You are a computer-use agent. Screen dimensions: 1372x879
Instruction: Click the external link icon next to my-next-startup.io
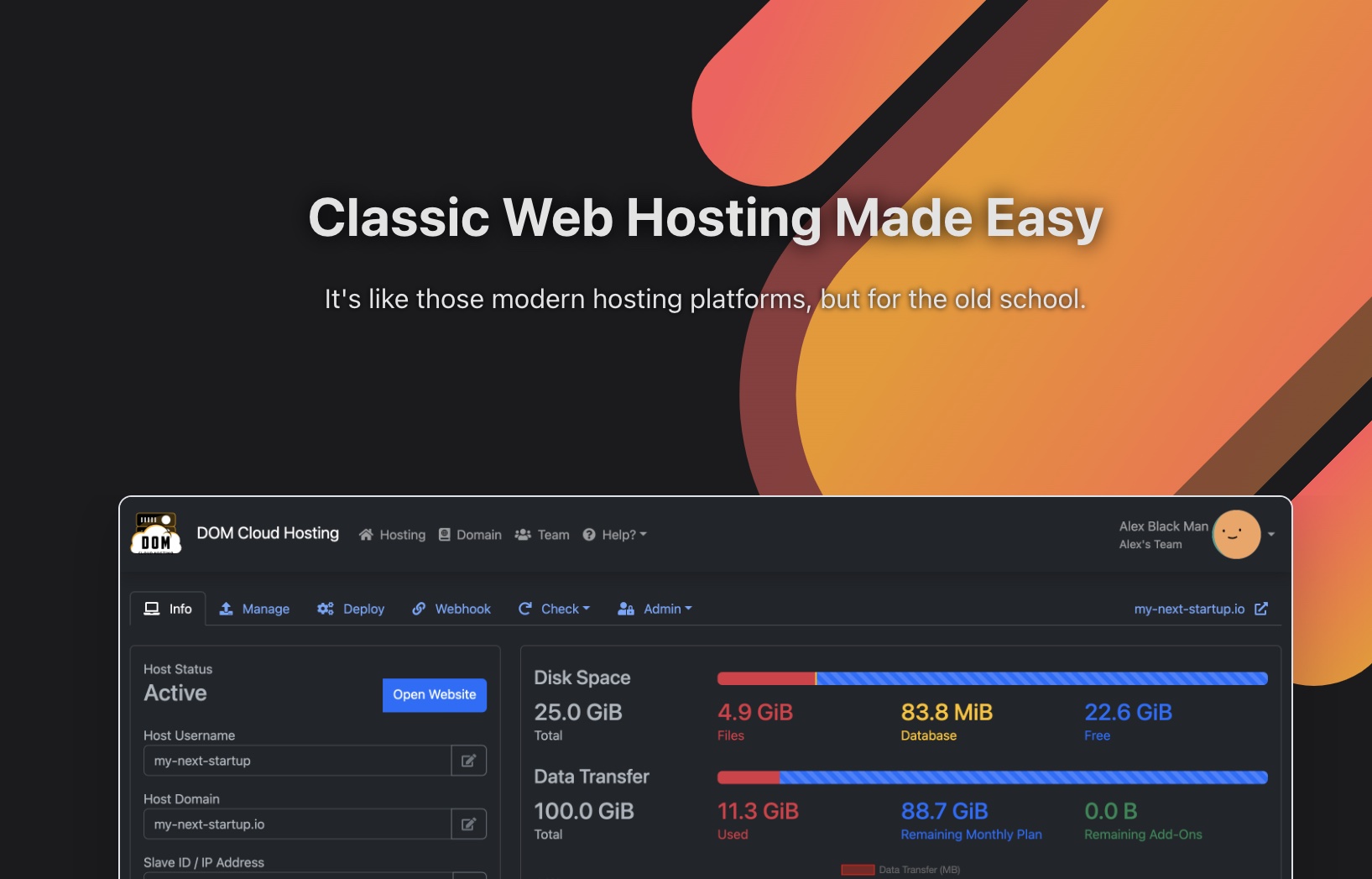(x=1260, y=609)
